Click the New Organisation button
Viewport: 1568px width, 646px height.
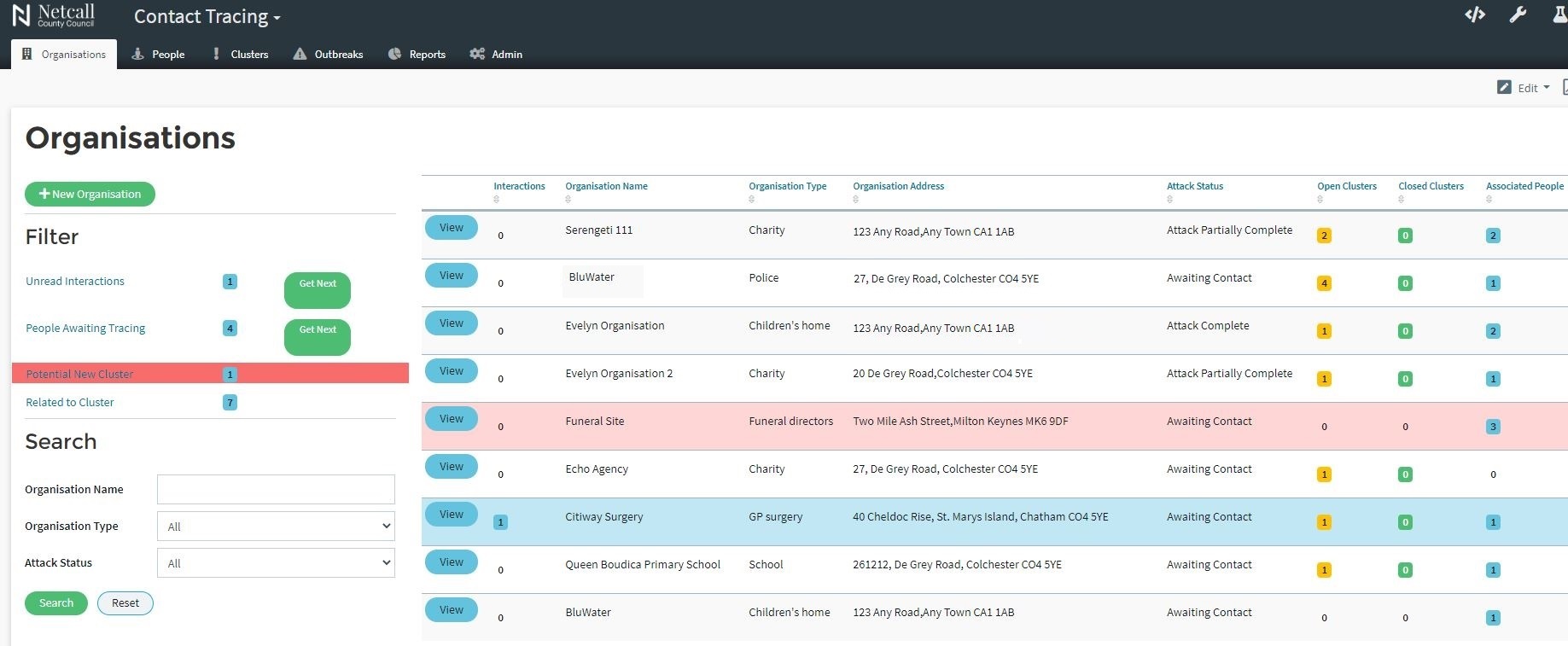click(x=90, y=195)
